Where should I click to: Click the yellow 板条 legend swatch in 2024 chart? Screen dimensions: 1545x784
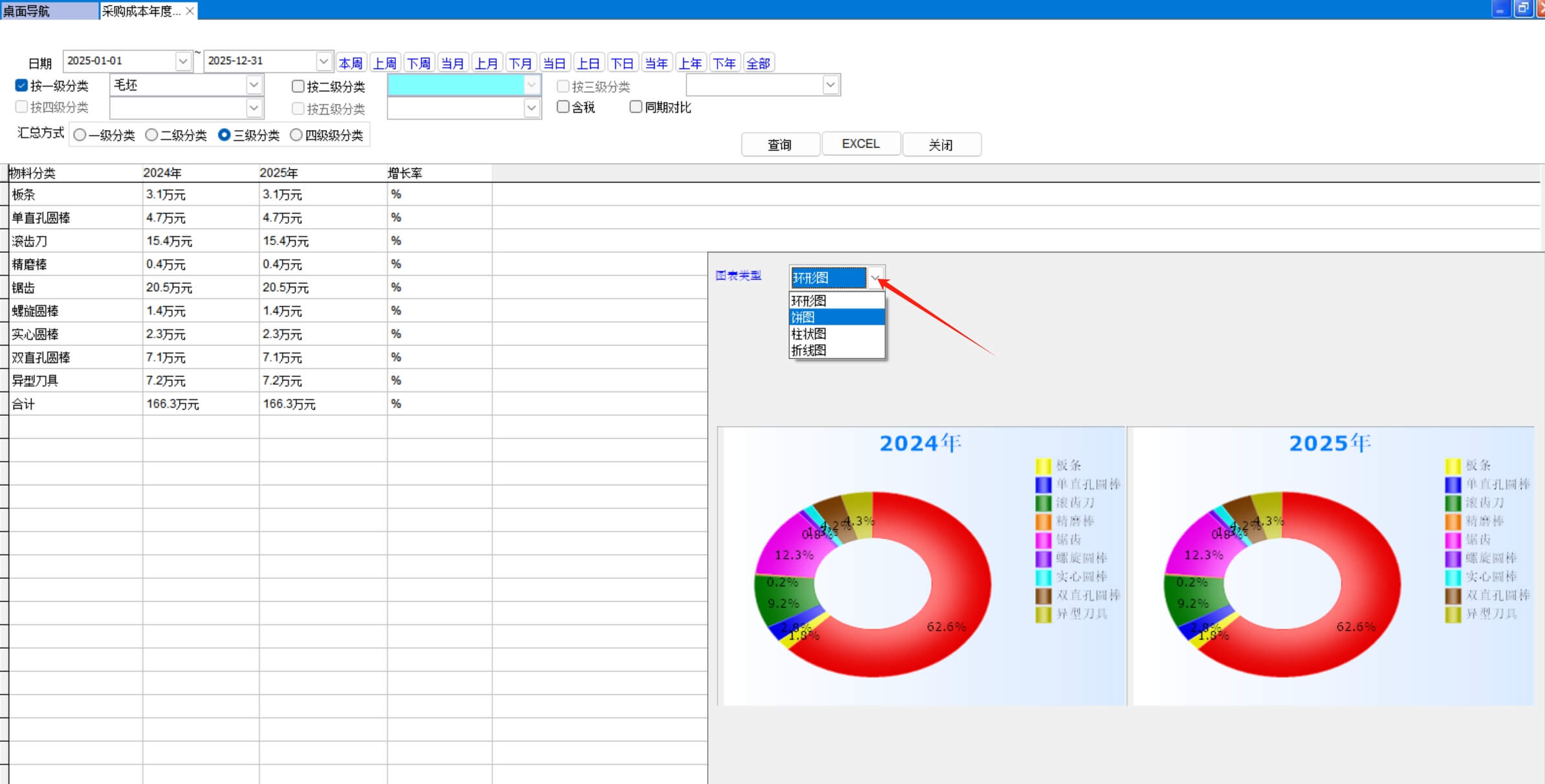coord(1042,466)
